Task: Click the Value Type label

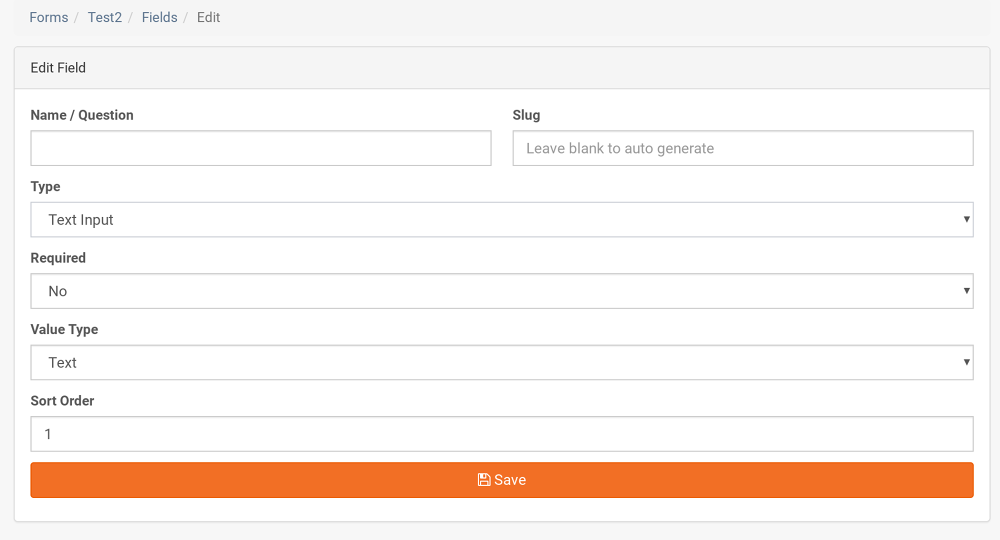Action: click(x=64, y=329)
